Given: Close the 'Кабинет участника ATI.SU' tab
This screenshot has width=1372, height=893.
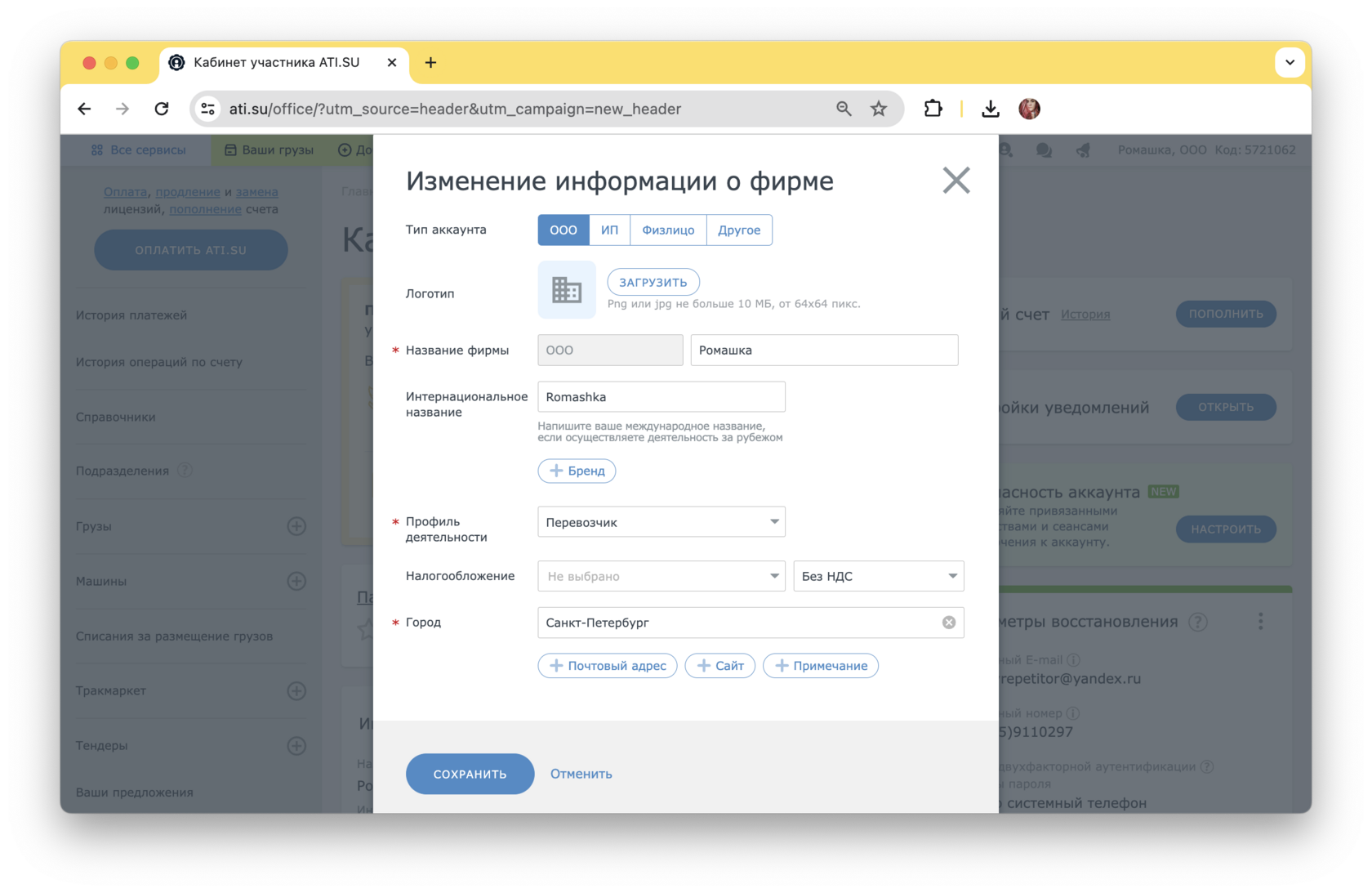Looking at the screenshot, I should pyautogui.click(x=392, y=63).
